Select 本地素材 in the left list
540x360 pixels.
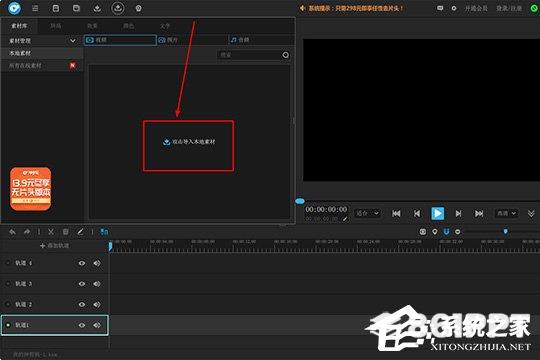coord(42,53)
